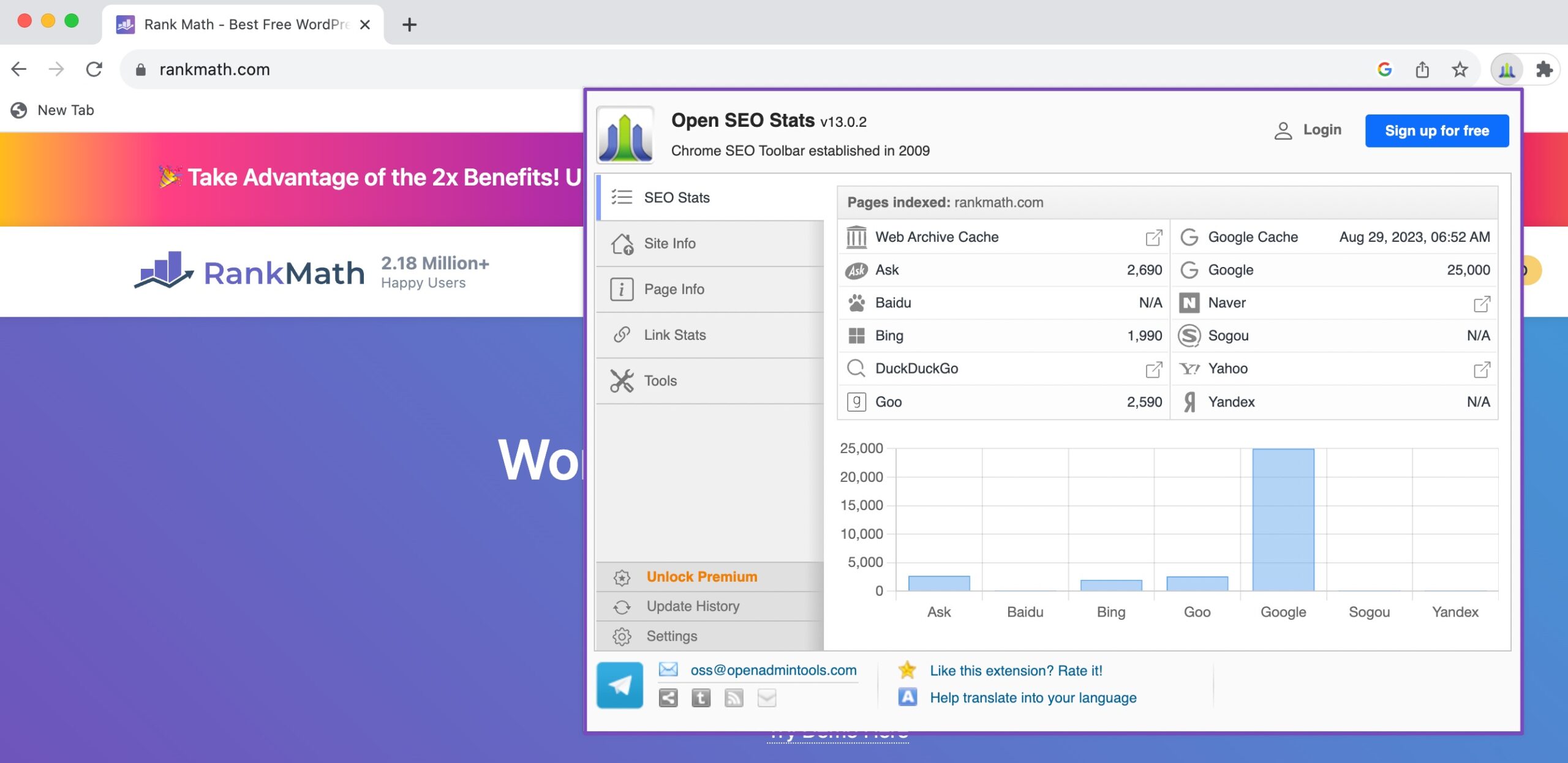Select the SEO Stats tab
The height and width of the screenshot is (763, 1568).
click(710, 198)
